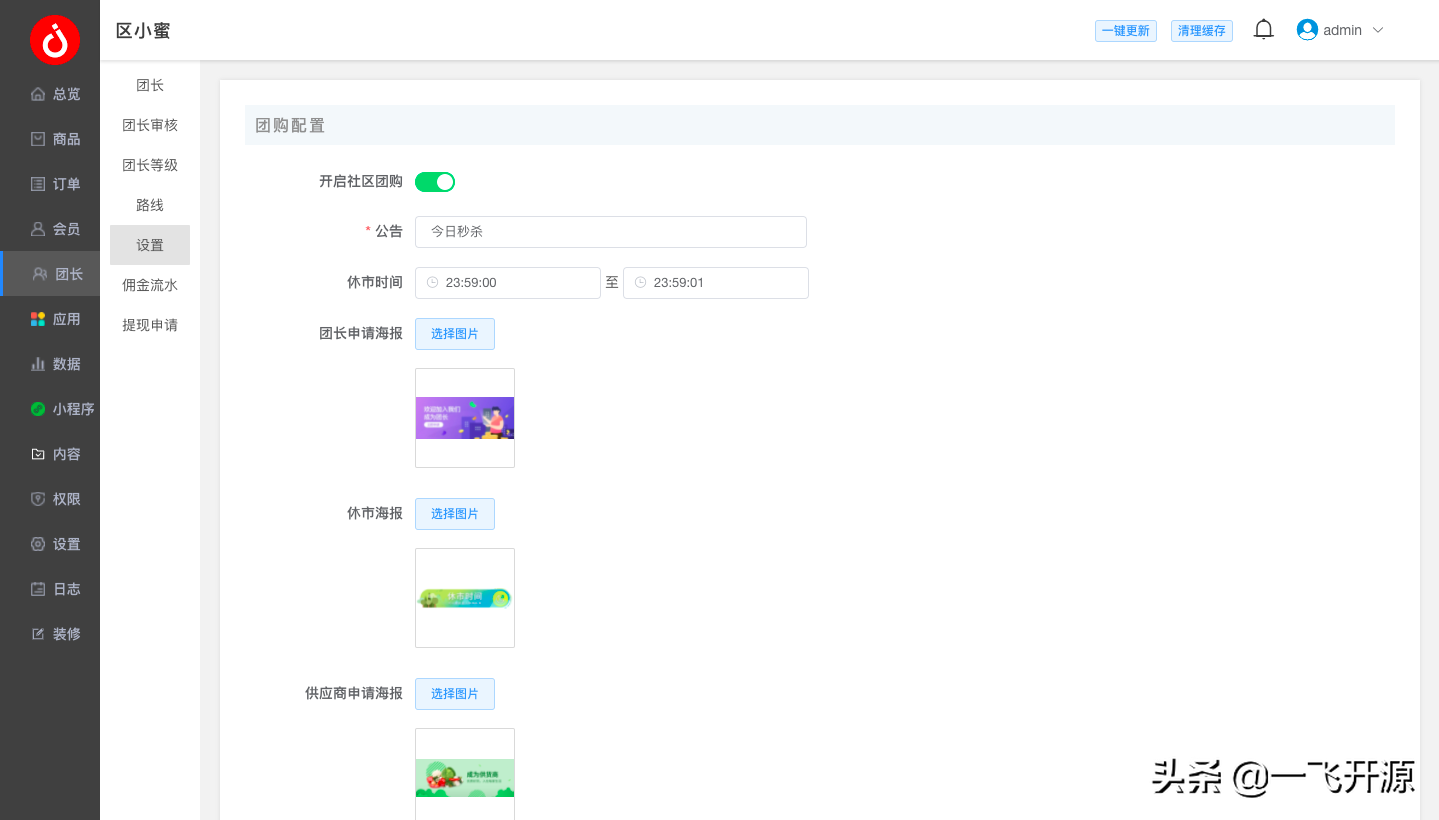Open the 会员 members person icon

click(38, 229)
